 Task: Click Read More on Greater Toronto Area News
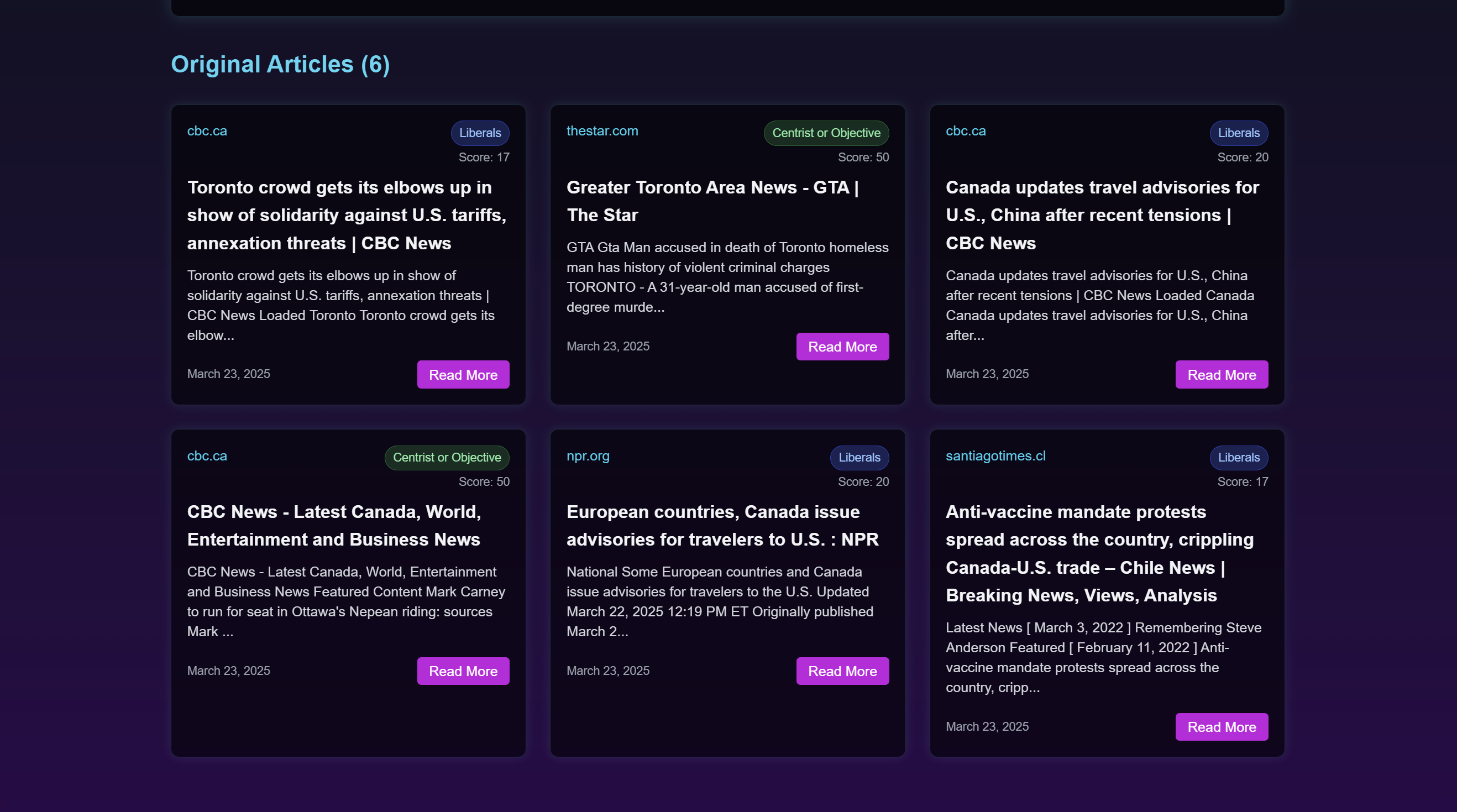pyautogui.click(x=842, y=346)
